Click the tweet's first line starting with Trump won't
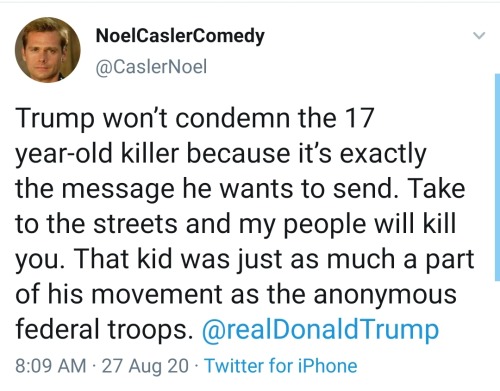500x391 pixels. (195, 118)
